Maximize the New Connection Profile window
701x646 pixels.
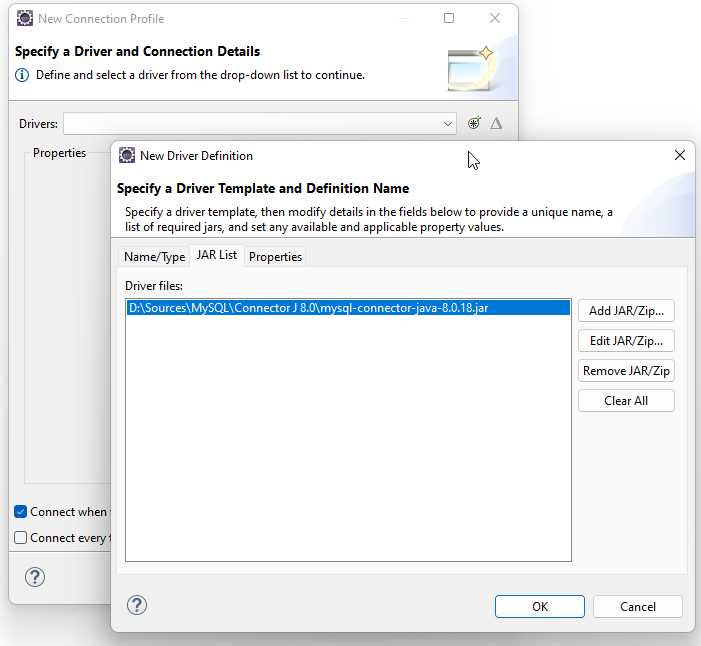tap(449, 18)
